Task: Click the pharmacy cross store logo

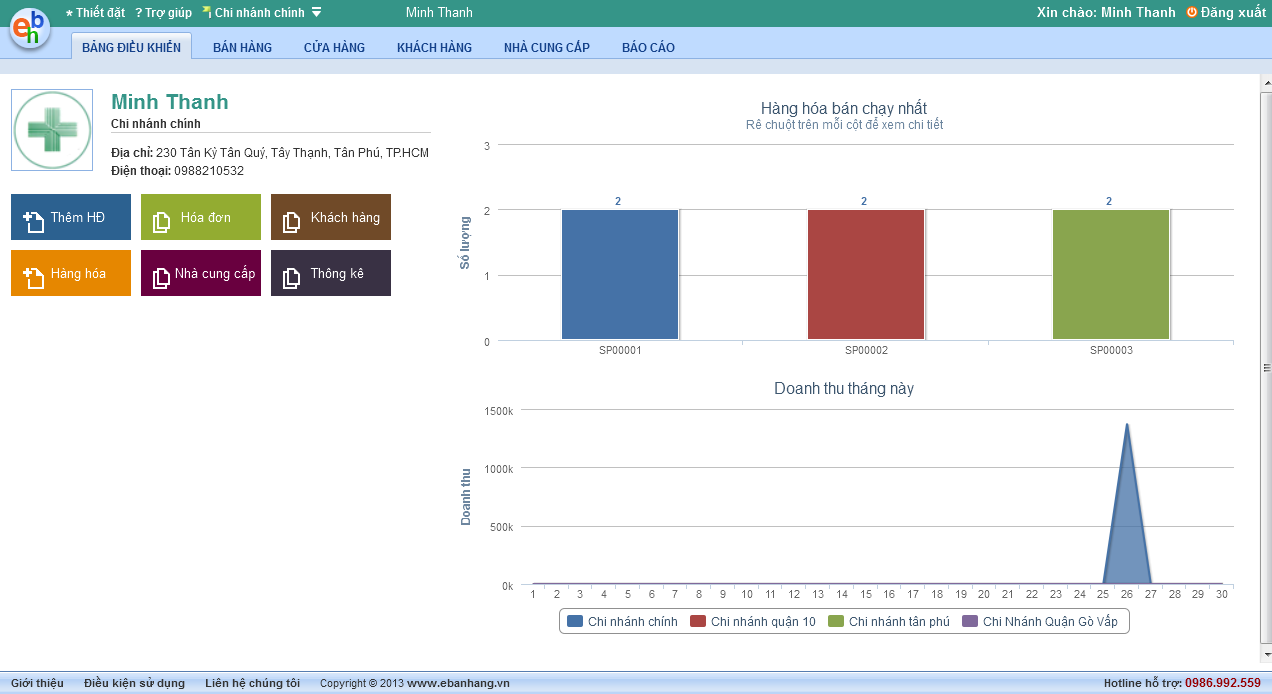Action: tap(52, 130)
